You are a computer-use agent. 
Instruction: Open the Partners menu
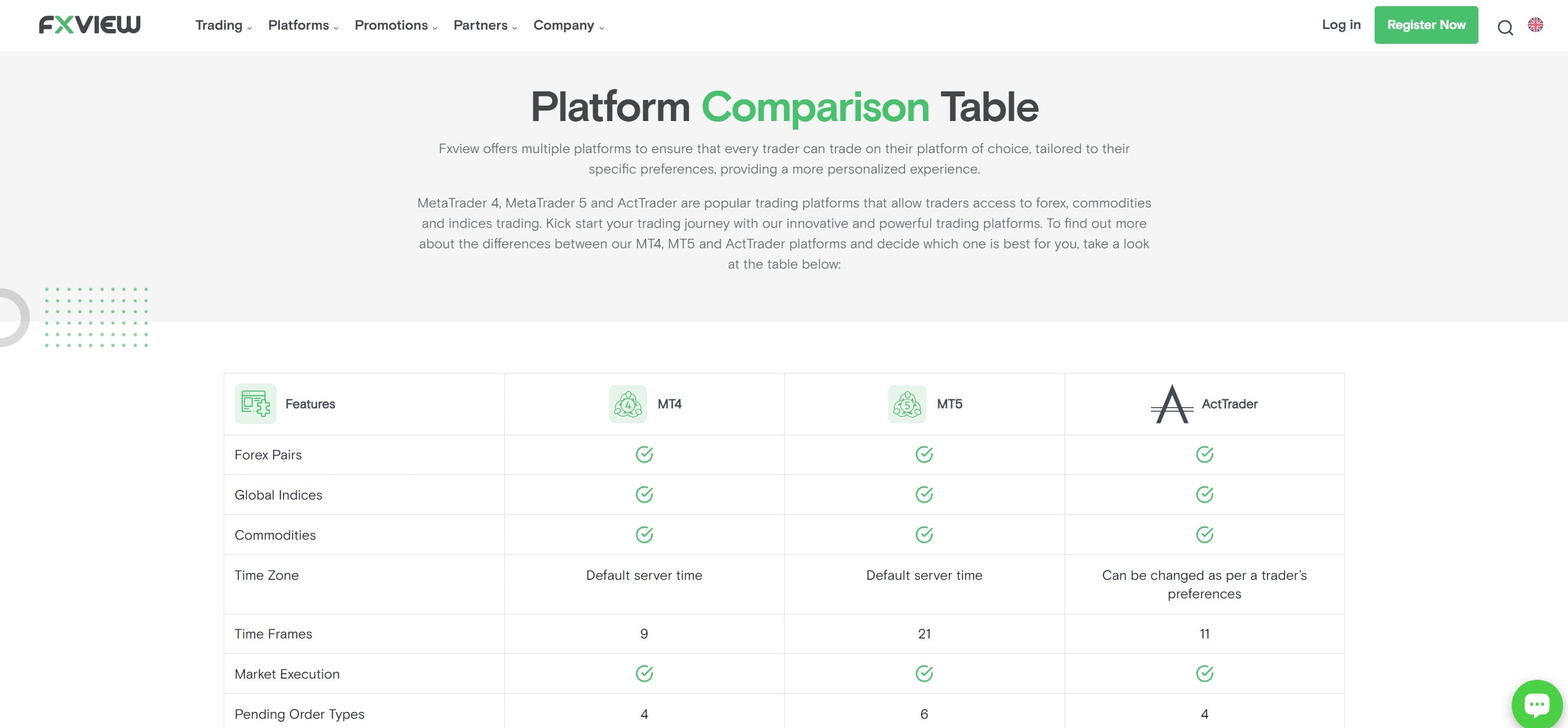coord(481,25)
